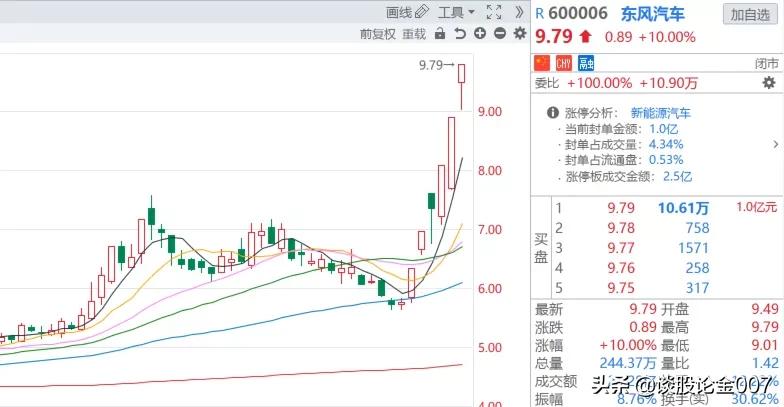Click stock name 东风汽车
Viewport: 784px width, 407px height.
(652, 14)
